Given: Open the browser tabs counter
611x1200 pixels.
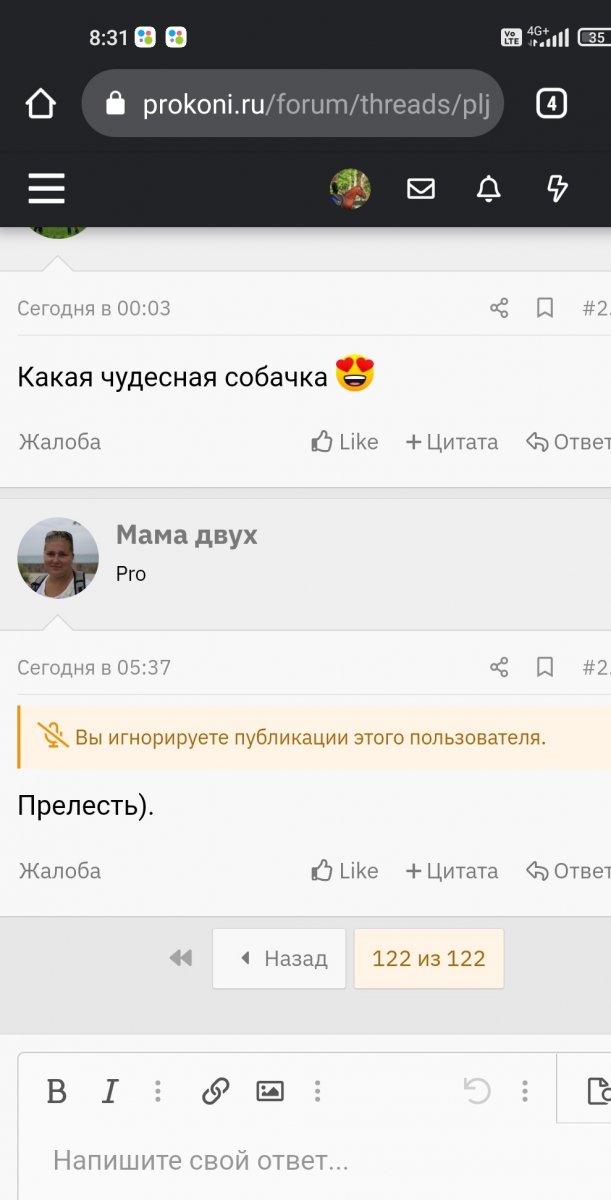Looking at the screenshot, I should pos(552,103).
